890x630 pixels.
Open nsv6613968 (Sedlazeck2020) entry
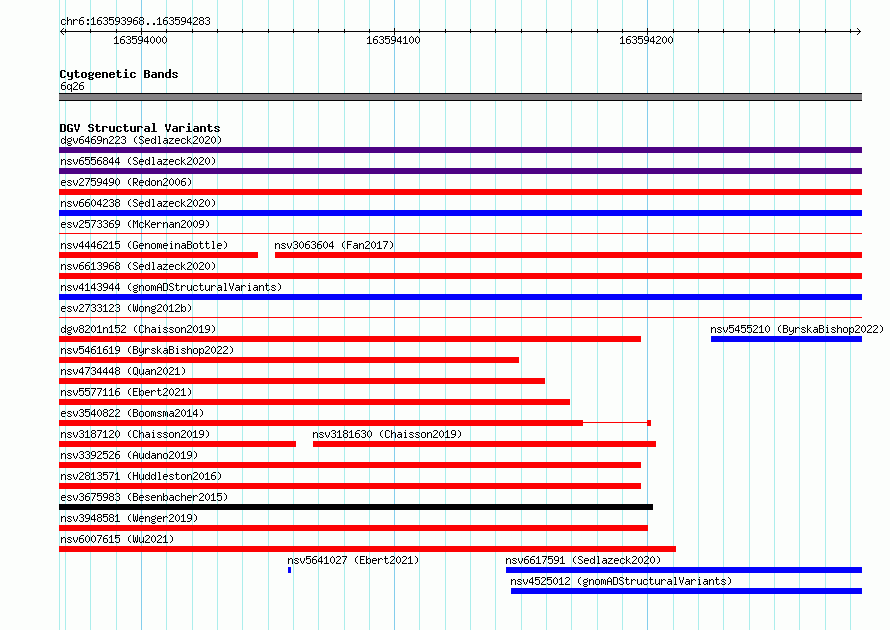pyautogui.click(x=138, y=266)
